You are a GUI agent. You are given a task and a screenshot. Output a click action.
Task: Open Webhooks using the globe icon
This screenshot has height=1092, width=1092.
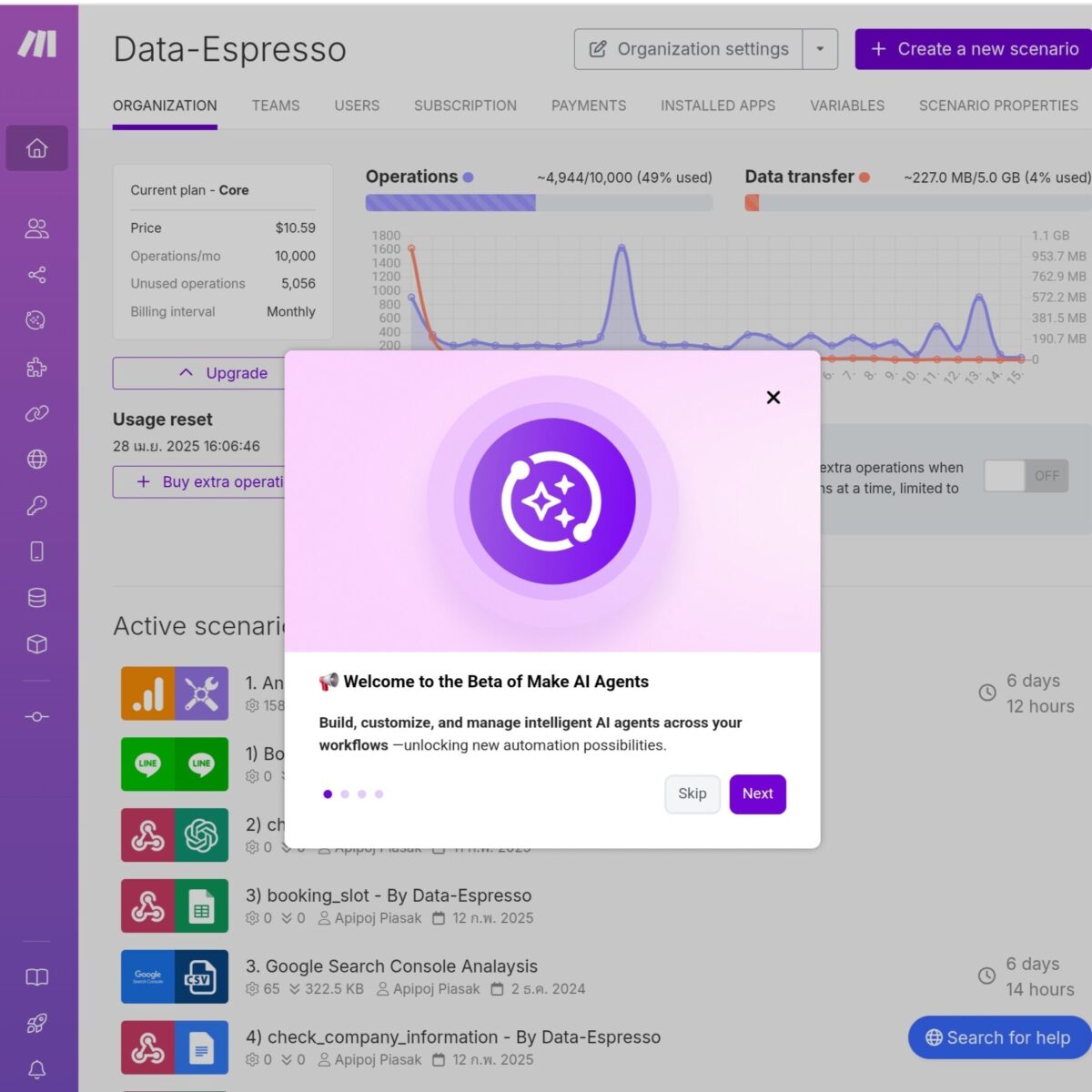click(36, 460)
